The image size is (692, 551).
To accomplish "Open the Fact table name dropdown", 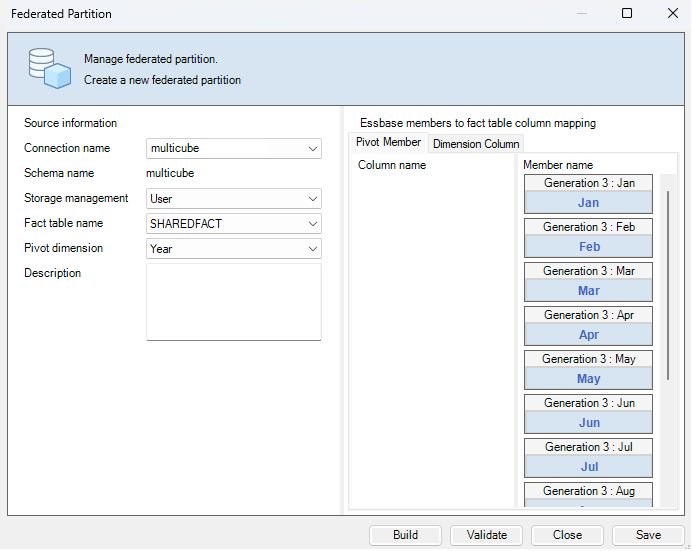I will click(313, 224).
